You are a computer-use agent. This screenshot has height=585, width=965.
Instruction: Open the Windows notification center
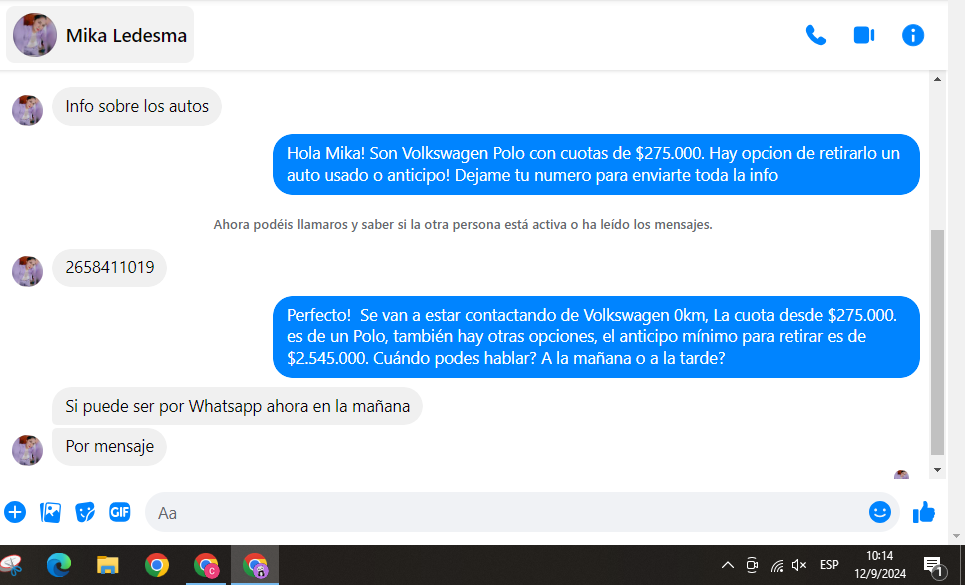(932, 565)
